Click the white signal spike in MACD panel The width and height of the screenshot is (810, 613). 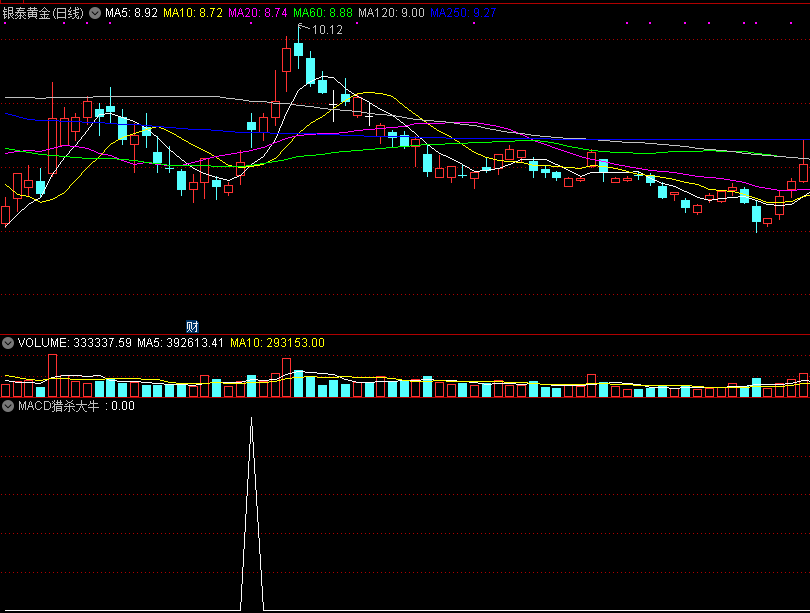[252, 514]
